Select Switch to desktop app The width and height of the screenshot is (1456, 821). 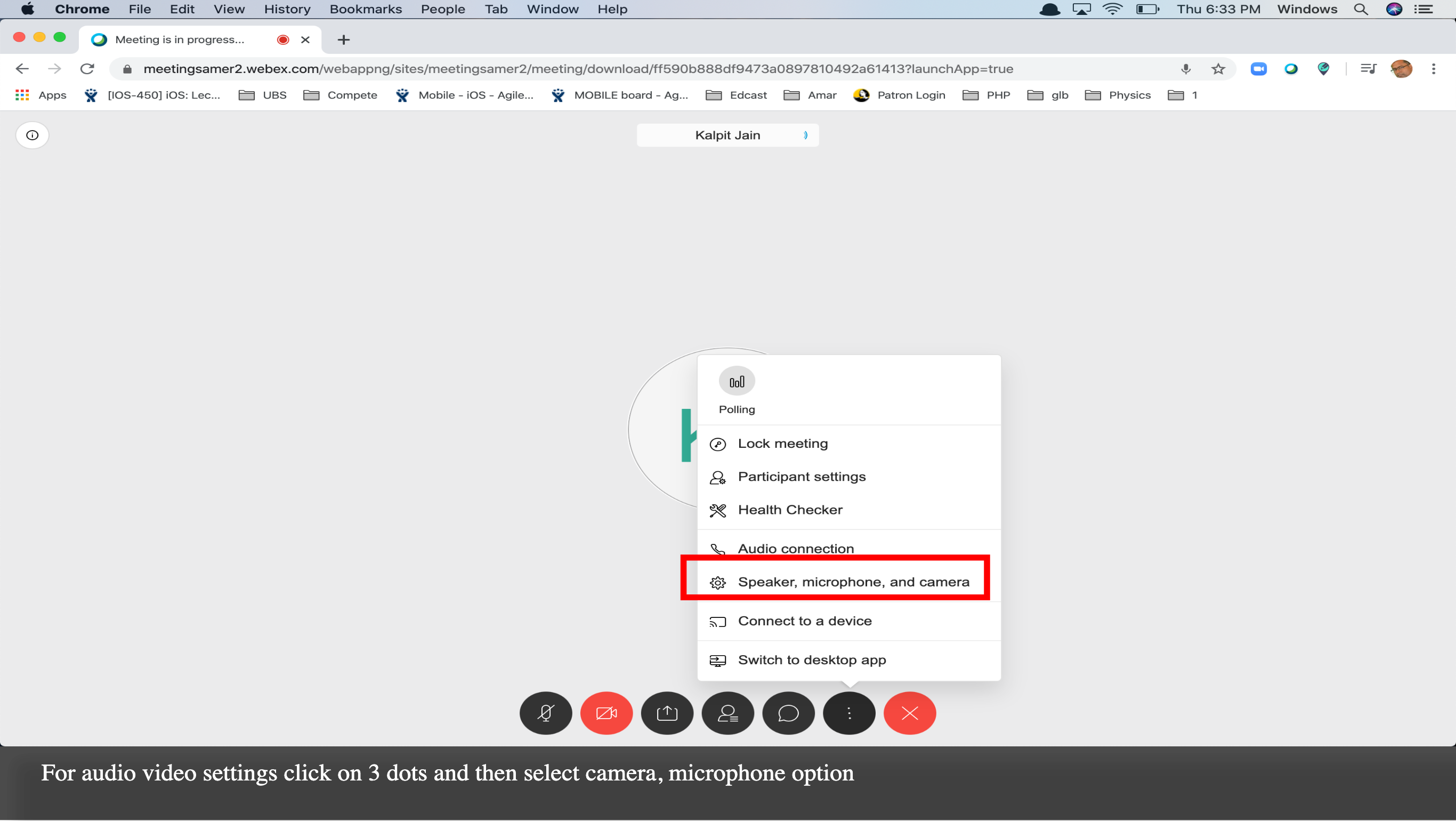click(x=812, y=659)
